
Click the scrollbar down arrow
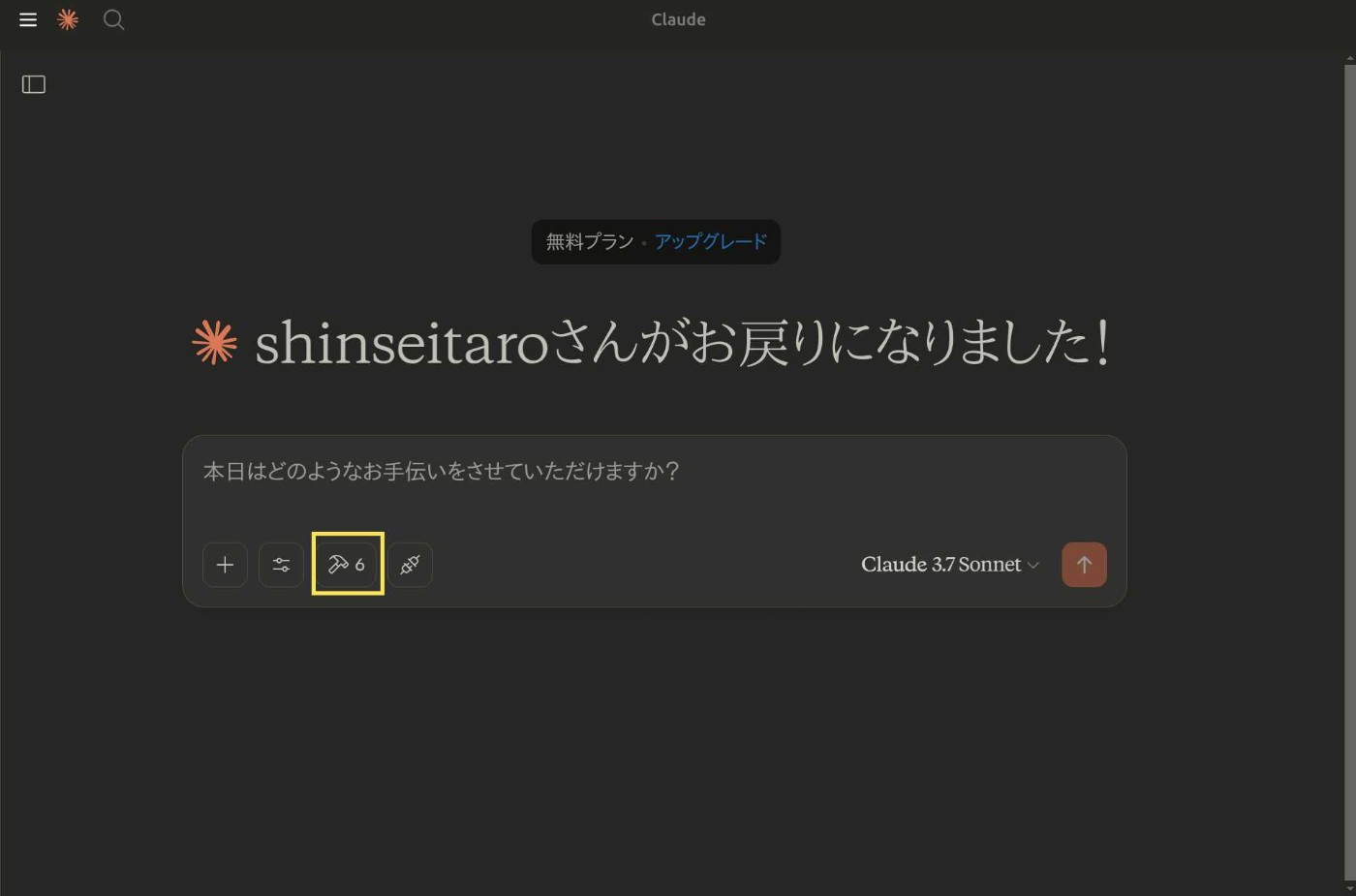(x=1349, y=888)
